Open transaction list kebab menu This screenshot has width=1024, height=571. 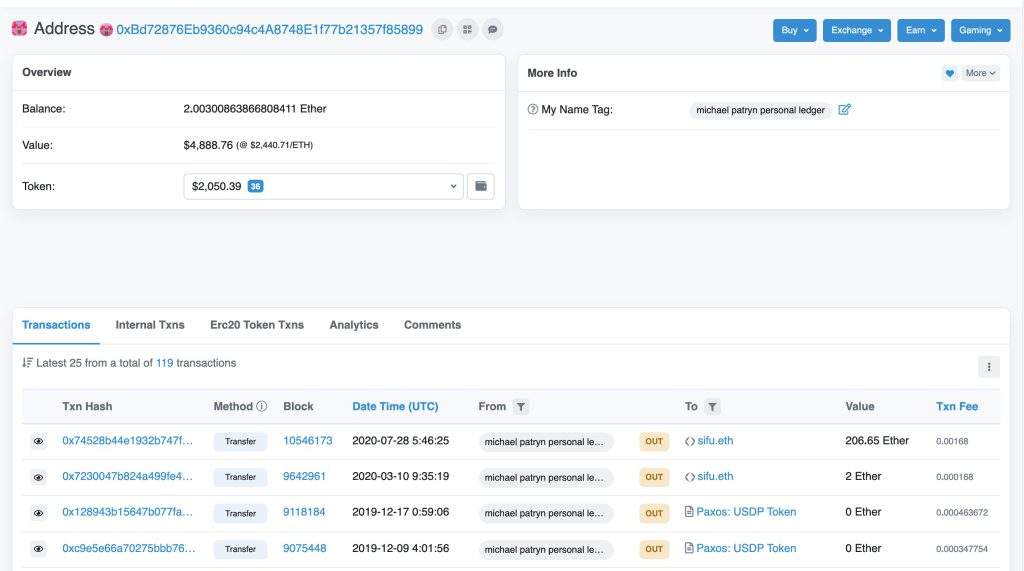pyautogui.click(x=989, y=367)
